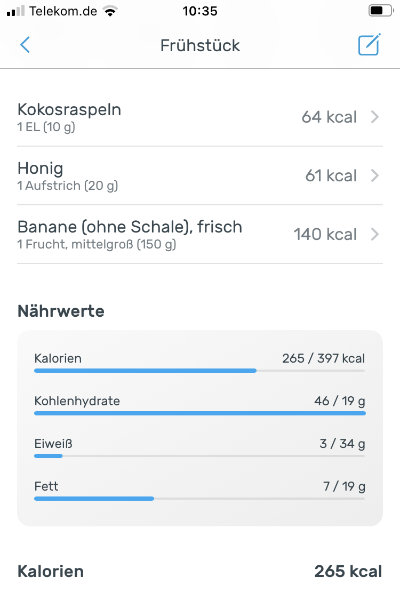Viewport: 400px width, 593px height.
Task: Tap the 265 kcal total value
Action: click(x=348, y=571)
